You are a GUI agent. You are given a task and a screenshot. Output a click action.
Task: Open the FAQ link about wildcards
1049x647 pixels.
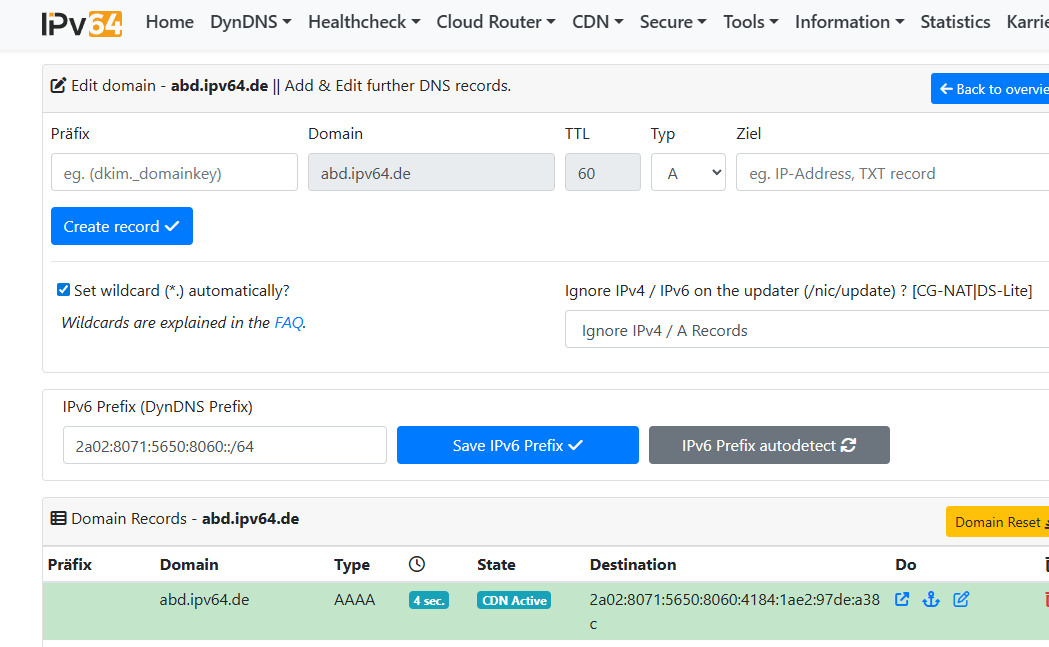pyautogui.click(x=289, y=322)
